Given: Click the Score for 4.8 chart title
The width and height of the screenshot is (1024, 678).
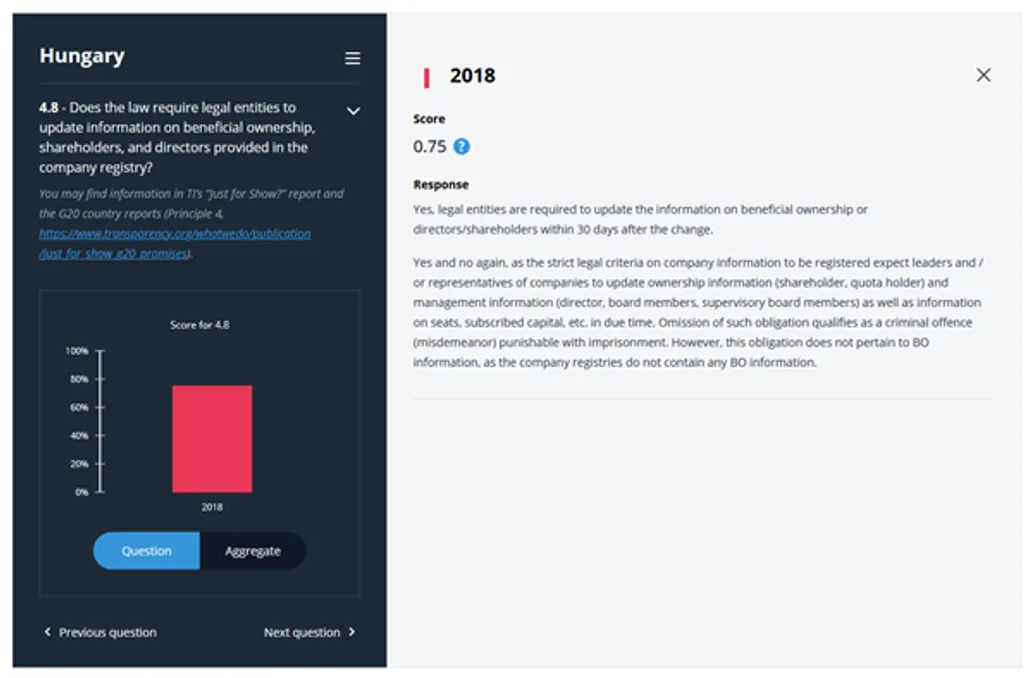Looking at the screenshot, I should tap(199, 324).
